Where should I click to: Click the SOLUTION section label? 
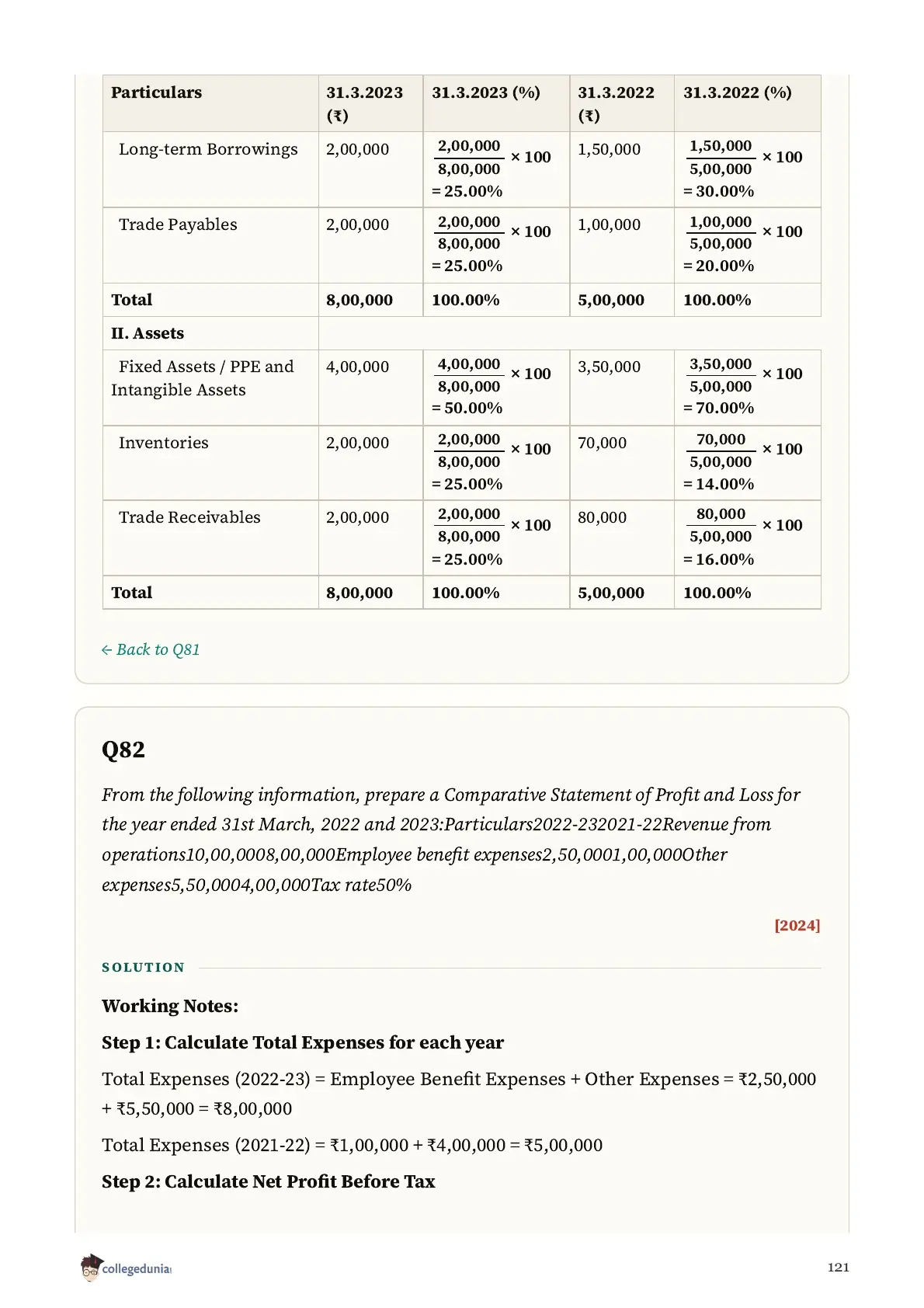pos(144,967)
